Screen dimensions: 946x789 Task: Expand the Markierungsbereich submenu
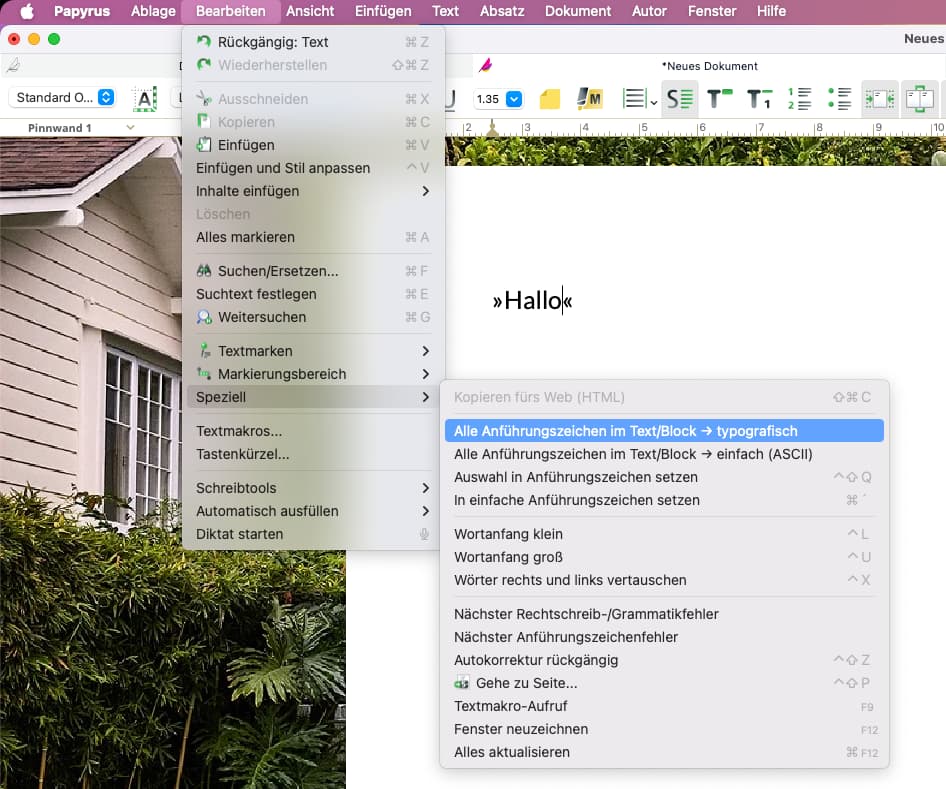pyautogui.click(x=313, y=374)
